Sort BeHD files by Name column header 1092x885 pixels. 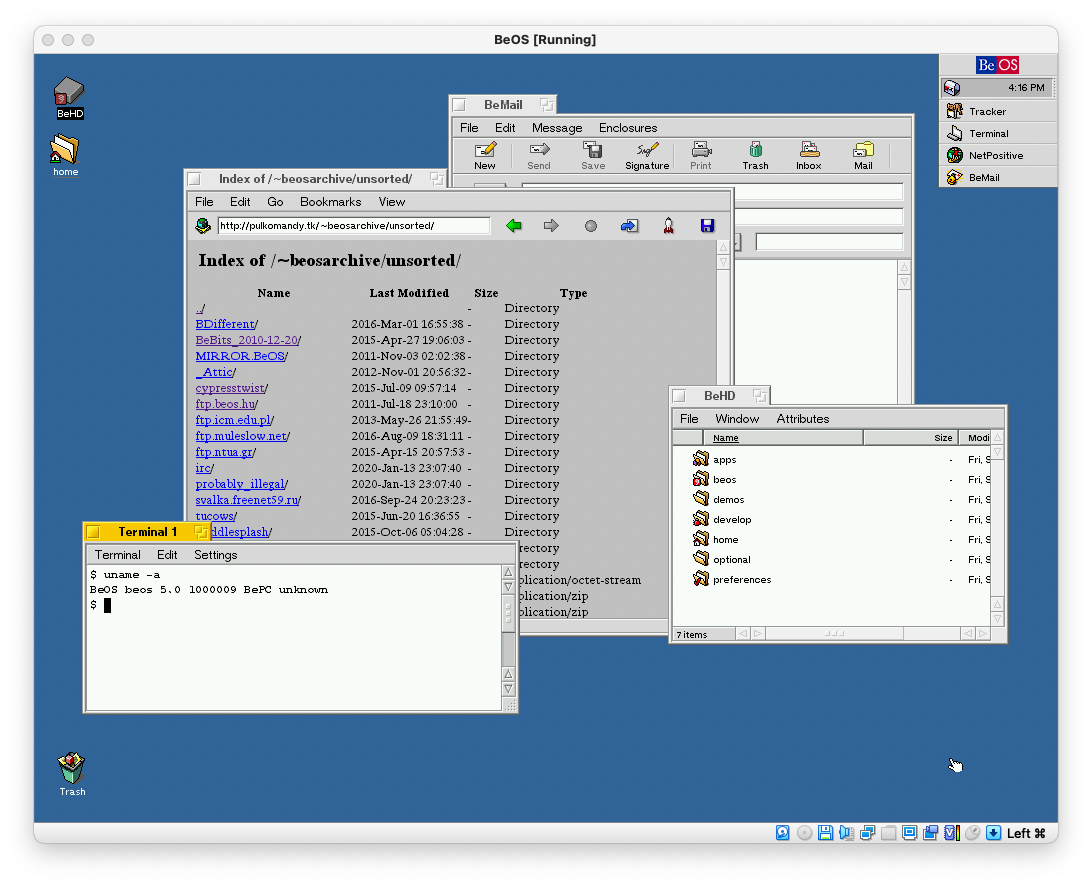click(783, 438)
